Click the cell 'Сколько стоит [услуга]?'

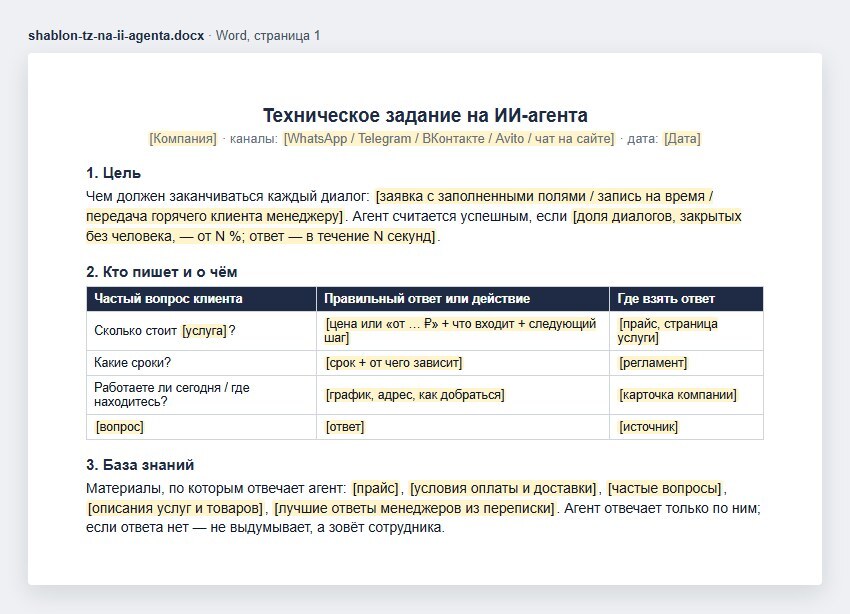(x=201, y=331)
